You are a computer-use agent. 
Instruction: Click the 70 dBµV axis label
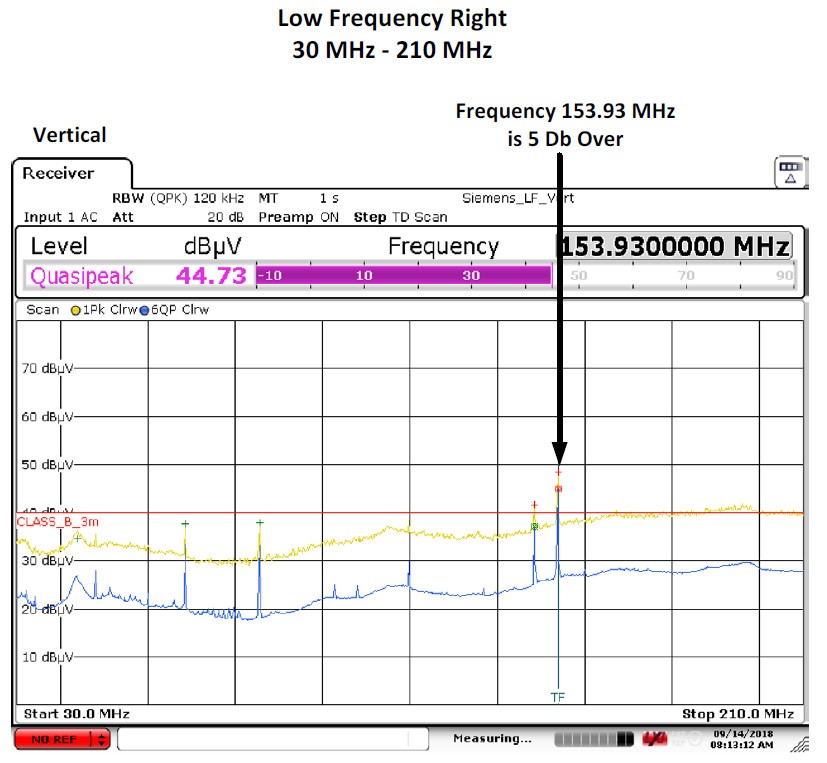pos(47,368)
